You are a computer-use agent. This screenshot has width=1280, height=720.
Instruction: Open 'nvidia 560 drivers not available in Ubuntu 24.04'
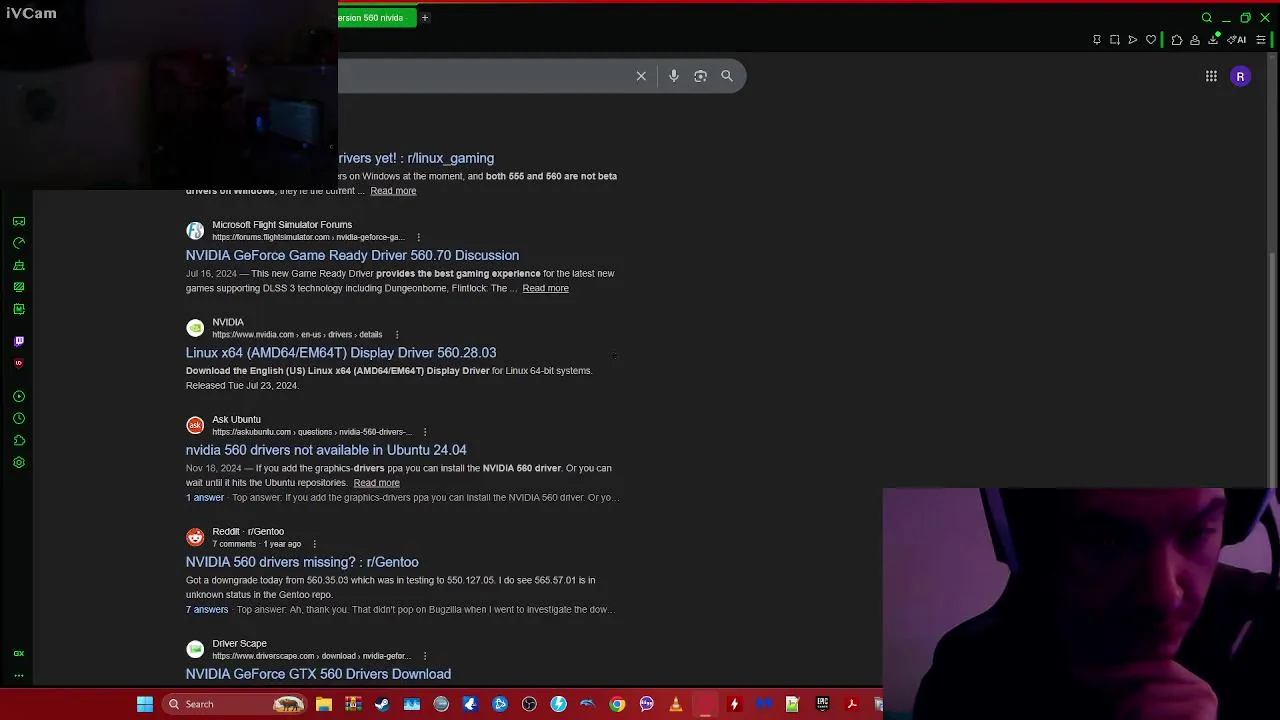point(326,450)
